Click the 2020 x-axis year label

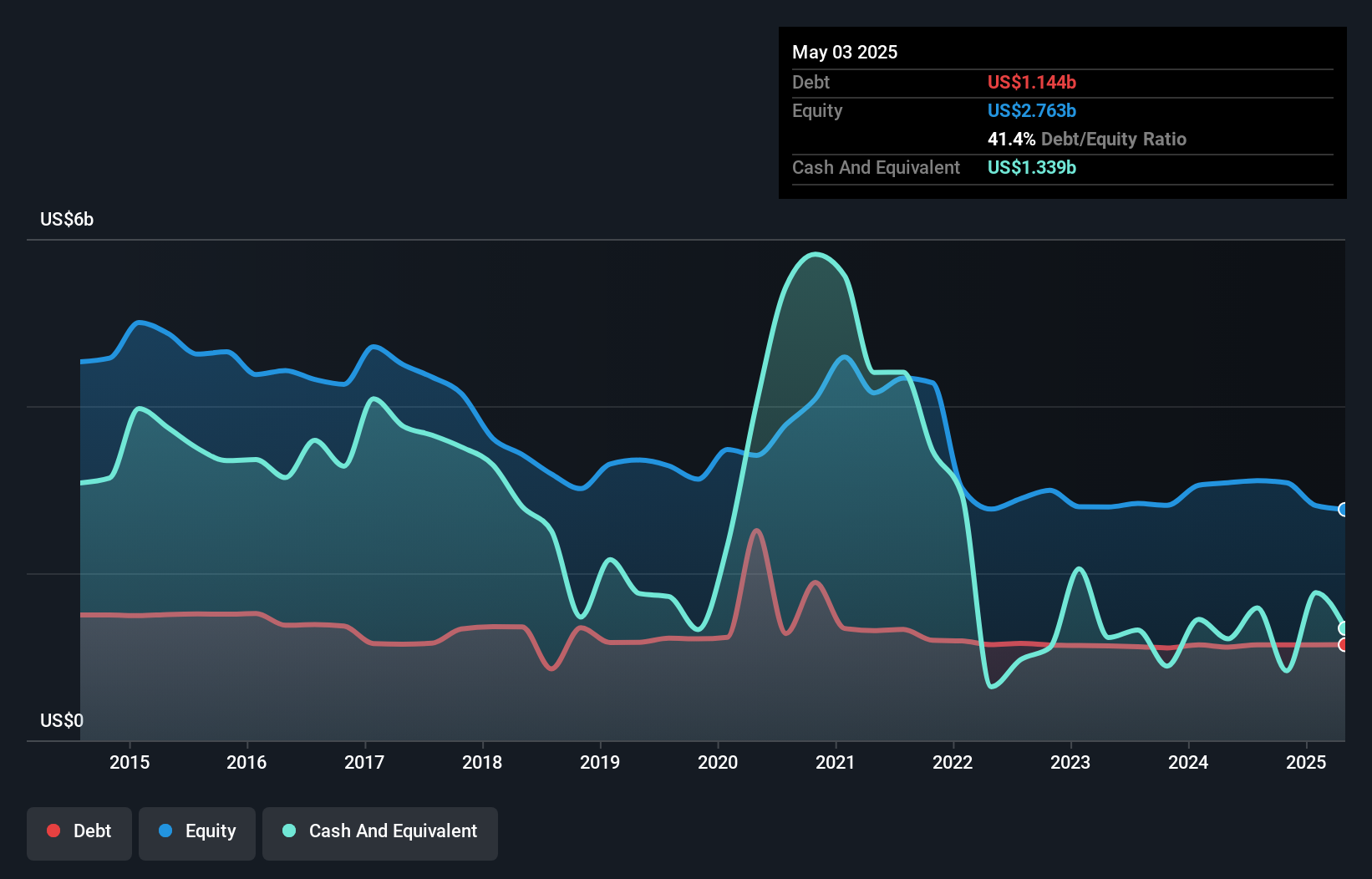[x=718, y=762]
